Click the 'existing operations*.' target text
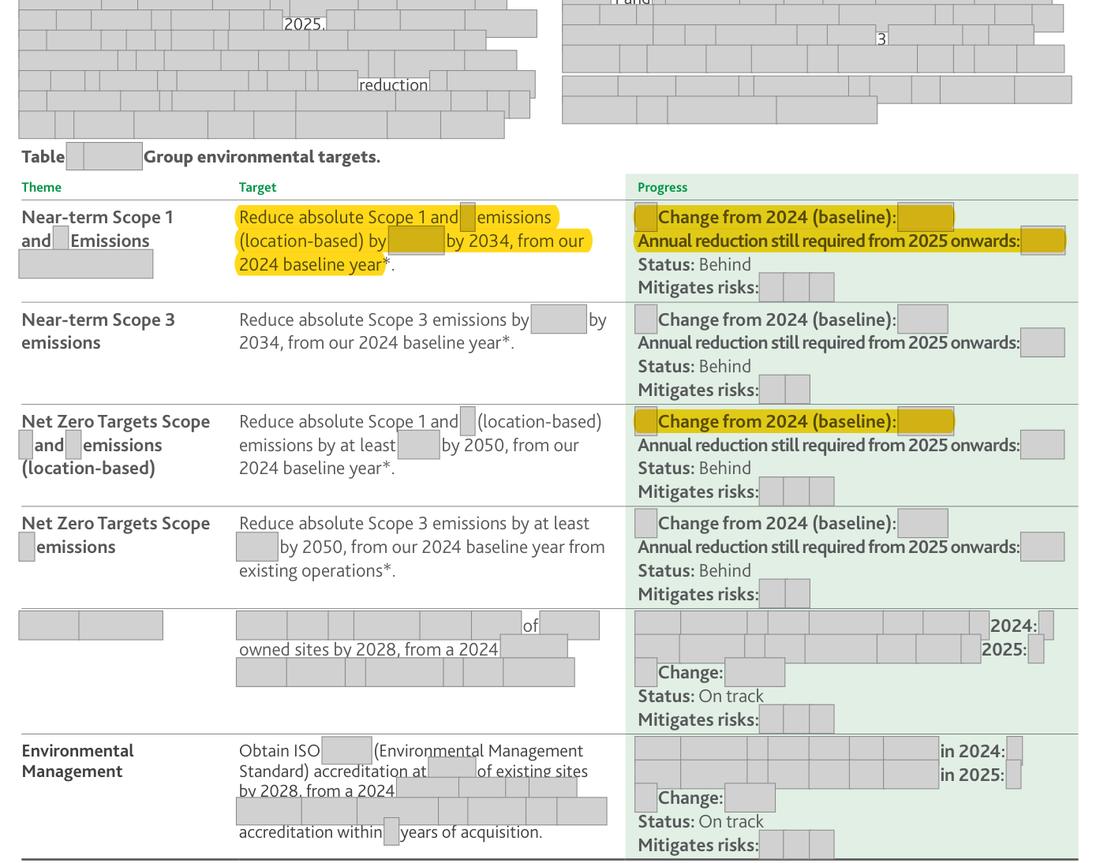Image resolution: width=1100 pixels, height=863 pixels. pyautogui.click(x=317, y=571)
